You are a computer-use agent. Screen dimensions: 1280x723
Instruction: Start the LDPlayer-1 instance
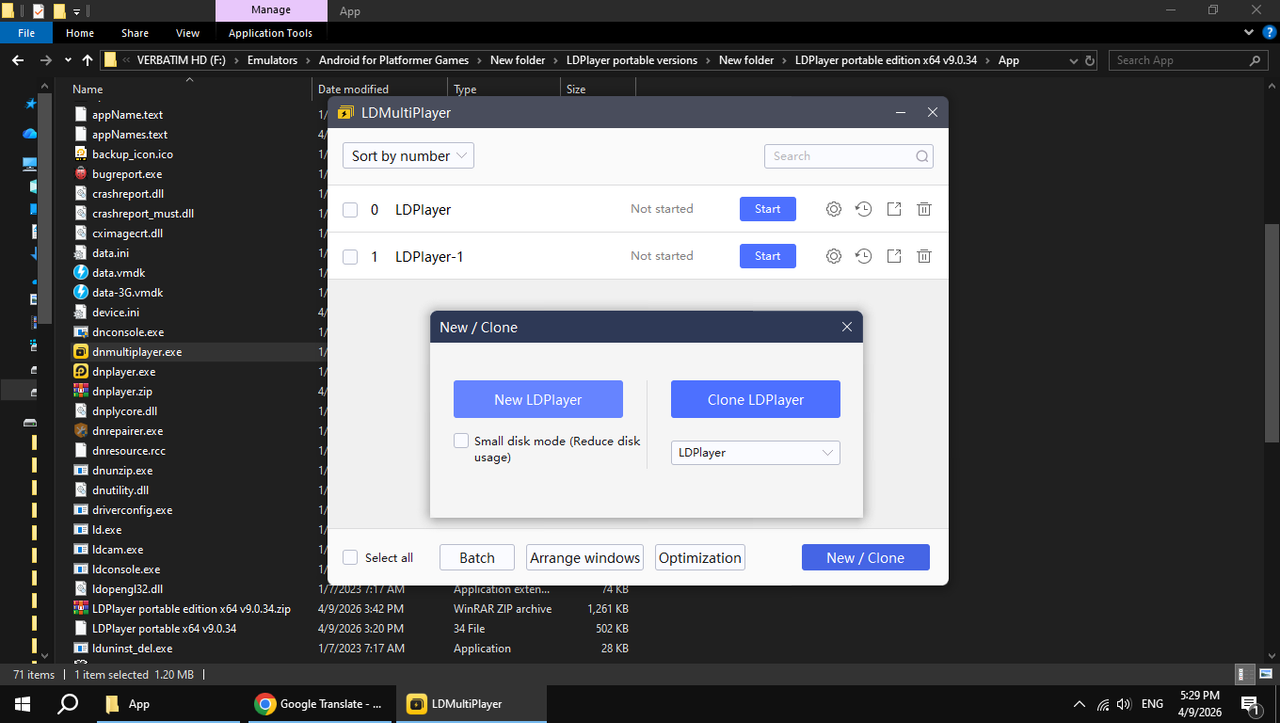pos(768,256)
